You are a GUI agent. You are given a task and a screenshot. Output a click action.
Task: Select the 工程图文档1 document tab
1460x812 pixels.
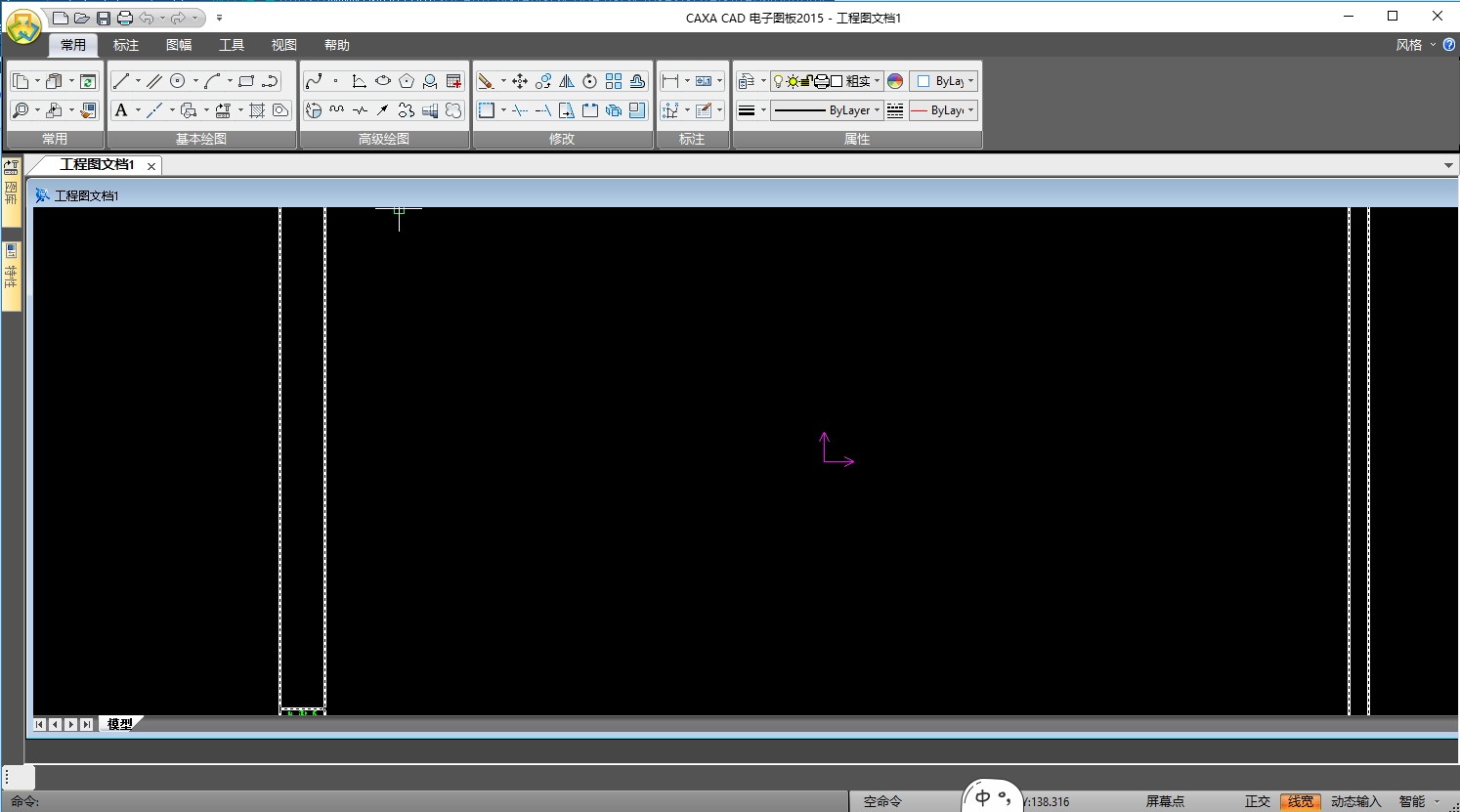point(96,165)
